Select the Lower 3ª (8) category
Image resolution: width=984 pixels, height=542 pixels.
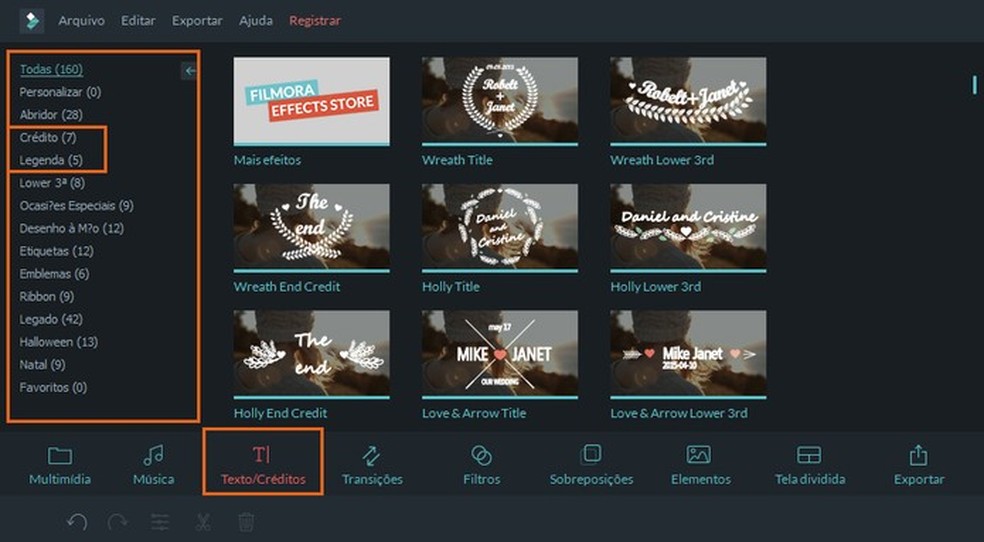point(52,183)
